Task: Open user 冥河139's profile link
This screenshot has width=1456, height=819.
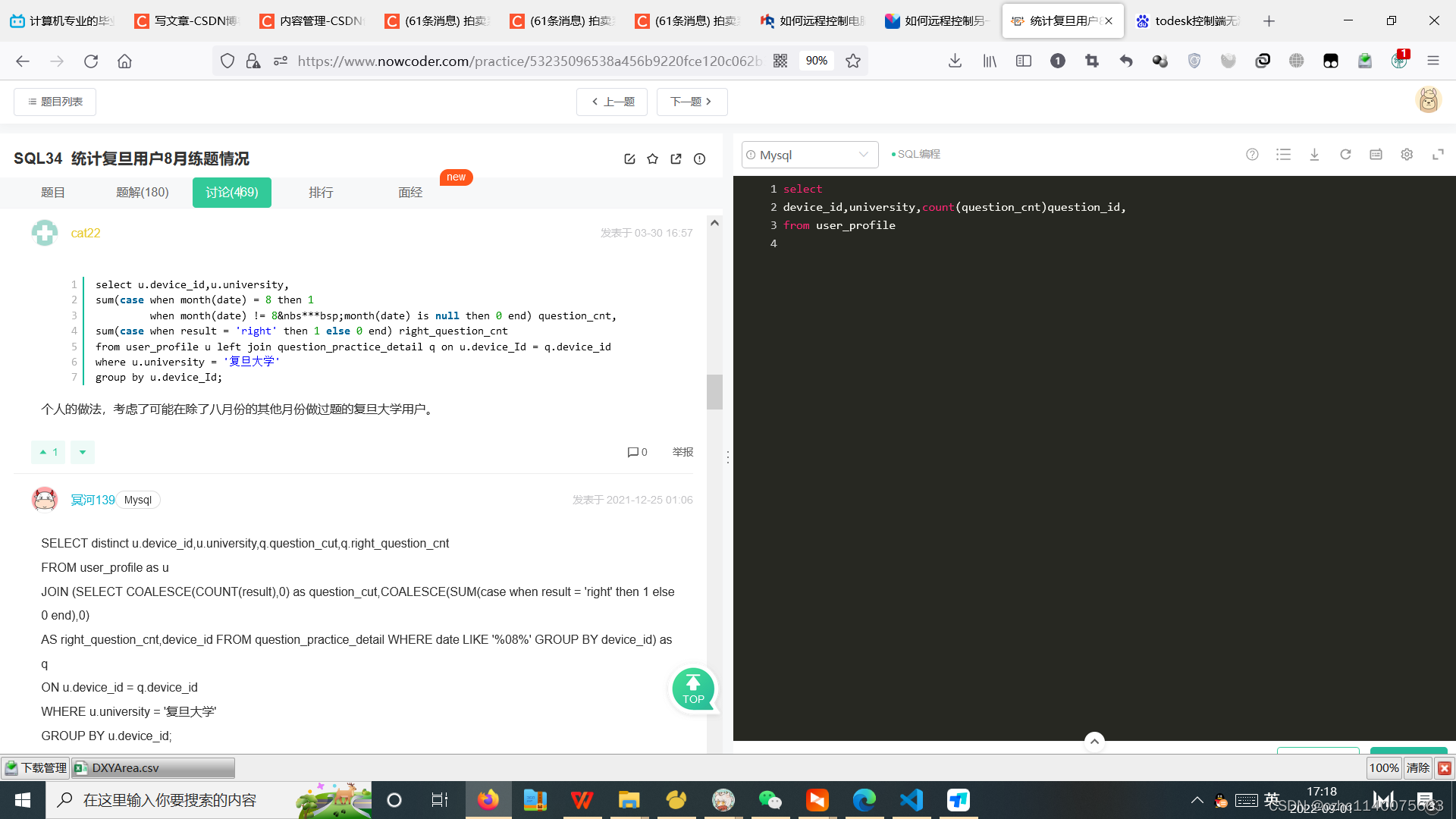Action: coord(93,500)
